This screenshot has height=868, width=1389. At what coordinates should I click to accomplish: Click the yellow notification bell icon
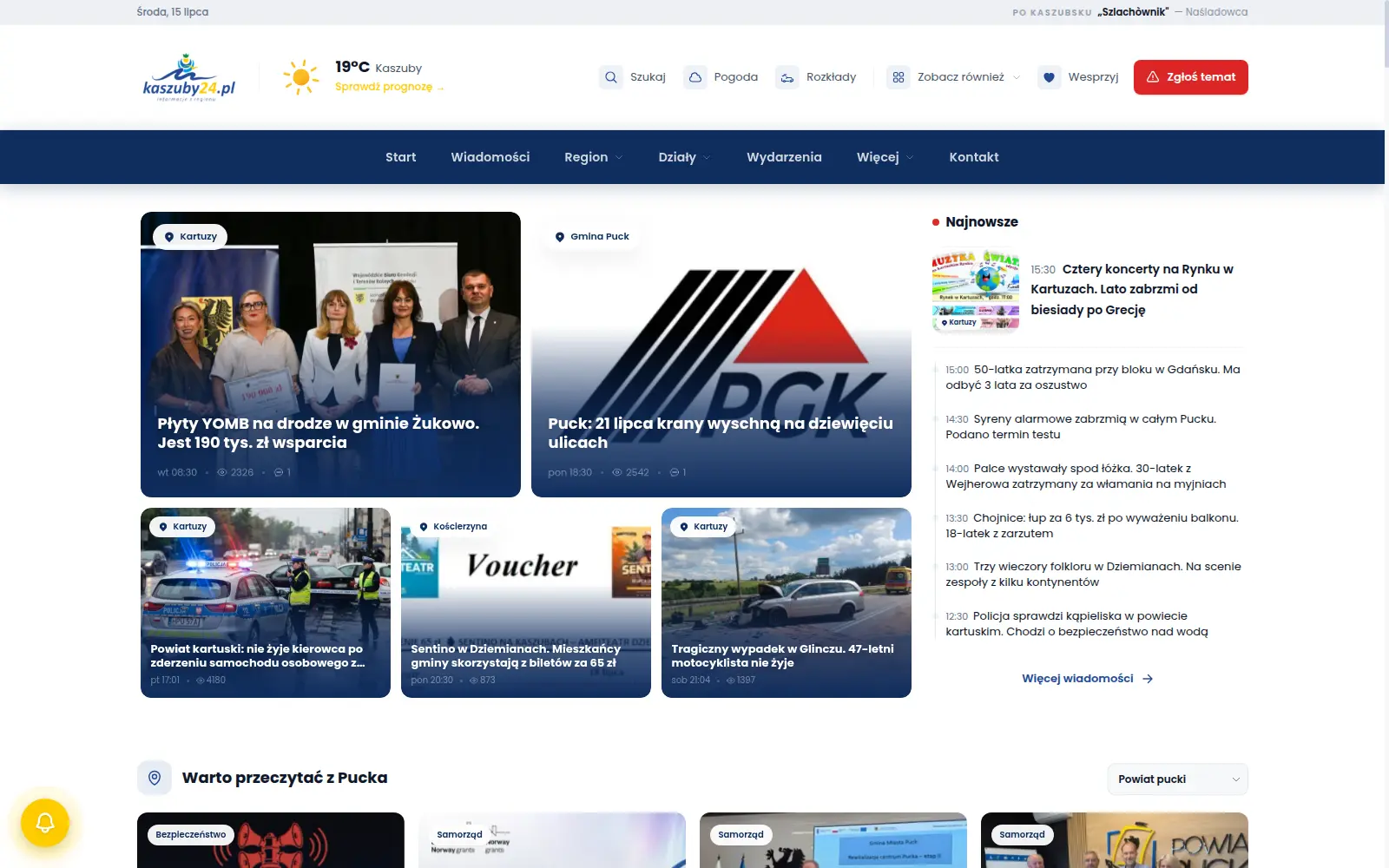45,822
